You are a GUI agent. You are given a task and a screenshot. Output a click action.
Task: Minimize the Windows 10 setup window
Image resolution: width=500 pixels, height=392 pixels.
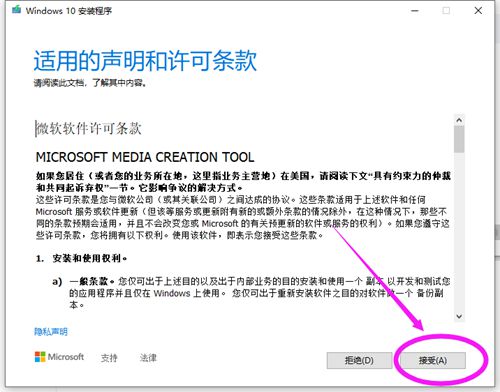tap(414, 11)
